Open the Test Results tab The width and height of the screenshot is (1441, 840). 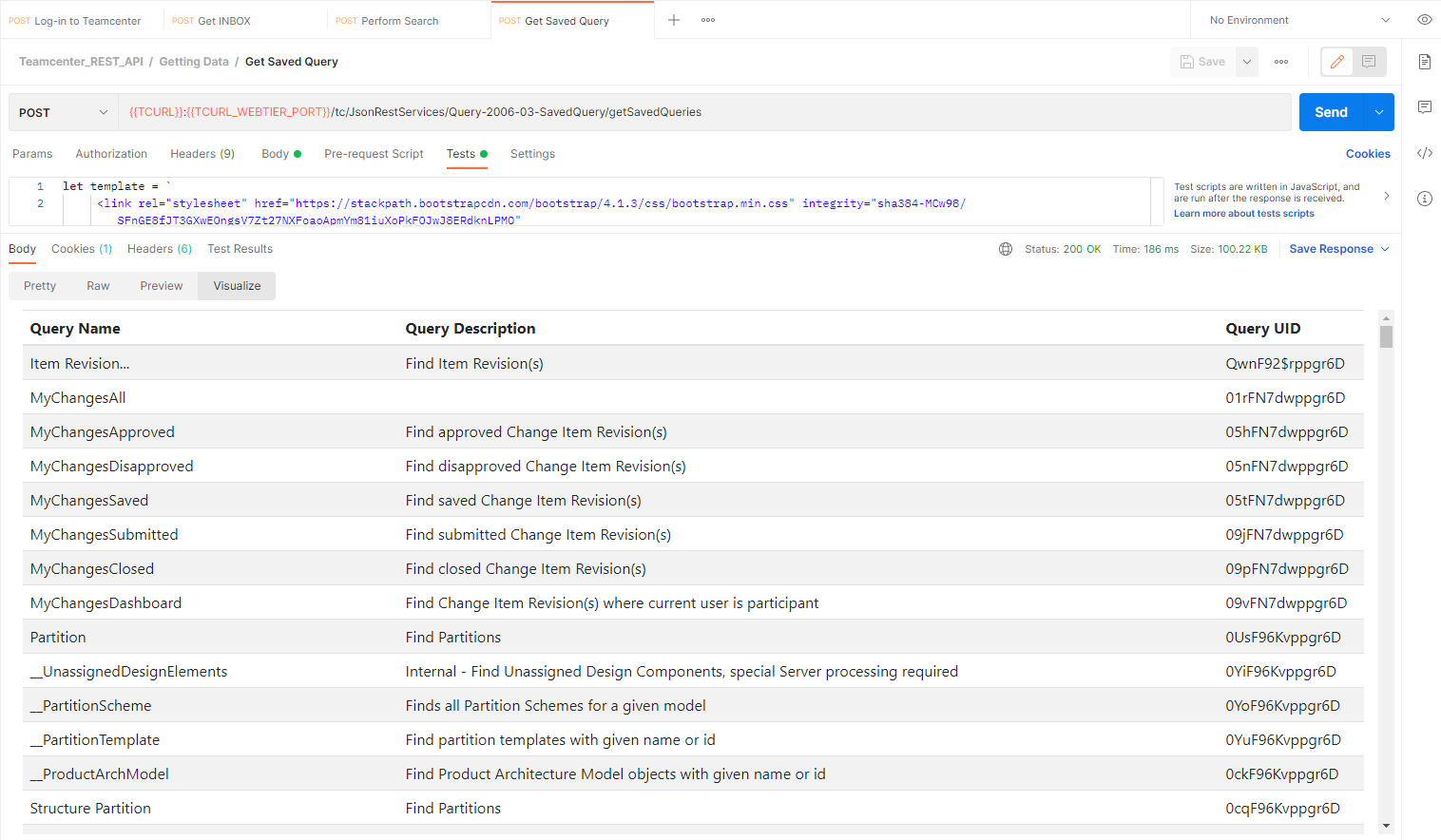pyautogui.click(x=240, y=249)
